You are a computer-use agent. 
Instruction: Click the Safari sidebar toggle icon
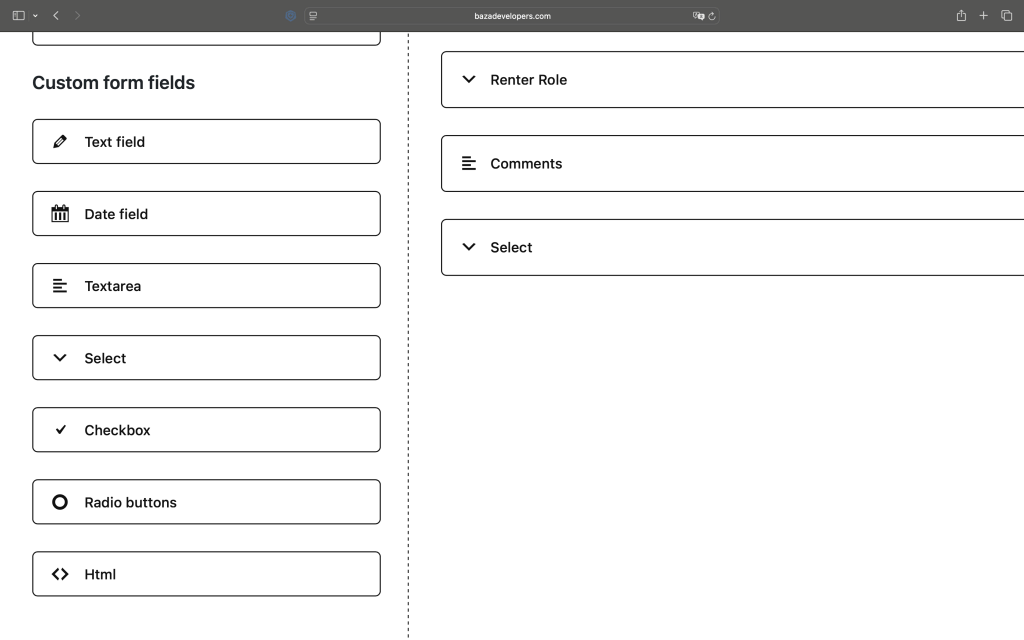[x=19, y=16]
